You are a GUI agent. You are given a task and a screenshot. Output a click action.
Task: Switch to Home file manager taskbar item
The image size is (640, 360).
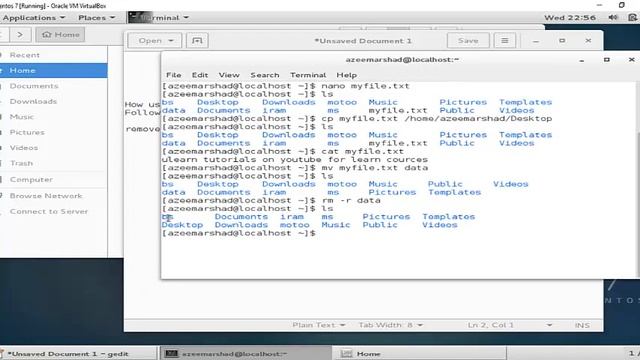(420, 353)
